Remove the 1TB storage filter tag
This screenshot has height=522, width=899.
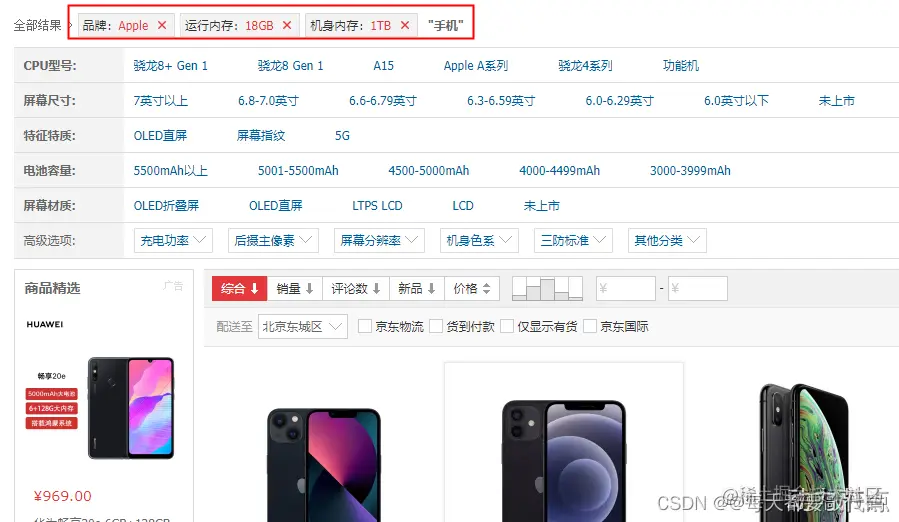(405, 25)
